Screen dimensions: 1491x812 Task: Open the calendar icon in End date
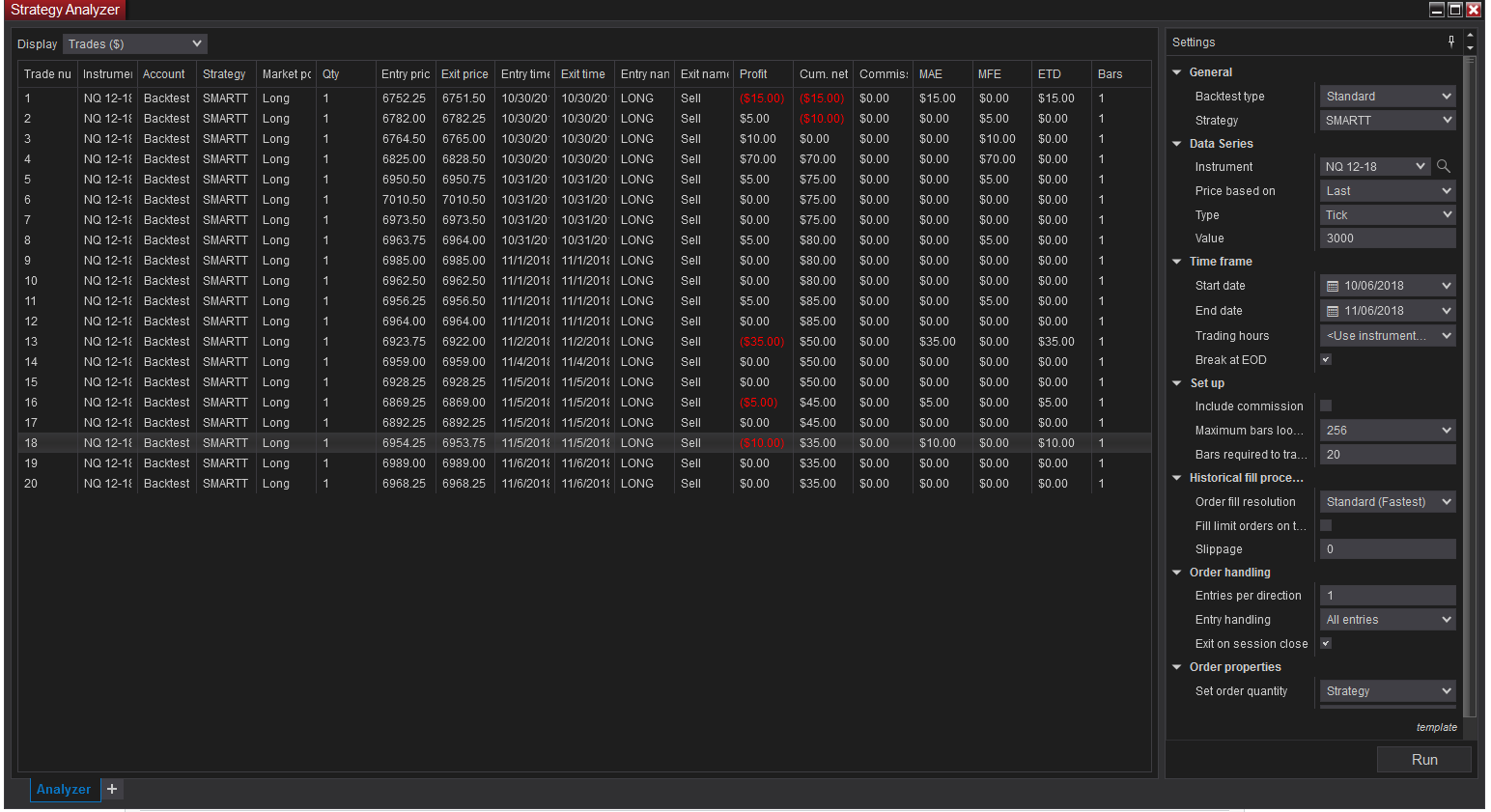(1333, 311)
